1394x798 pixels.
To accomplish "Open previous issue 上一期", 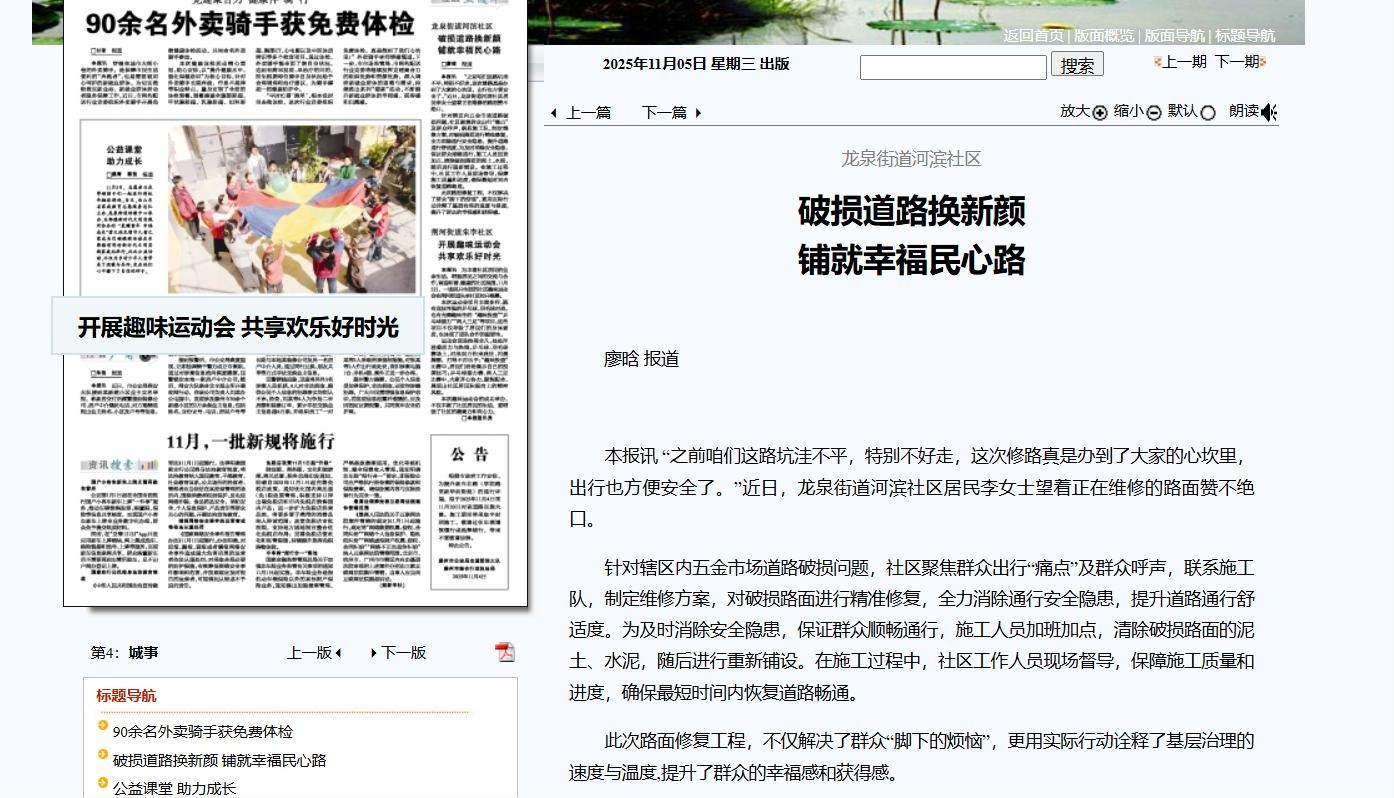I will point(1184,62).
